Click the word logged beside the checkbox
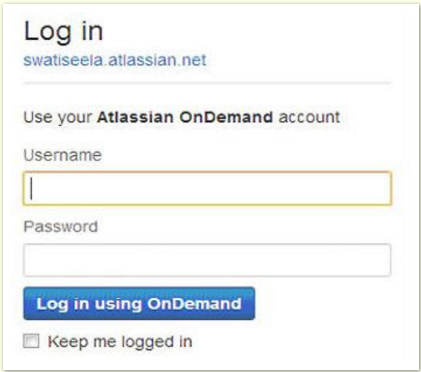Viewport: 421px width, 372px height. click(147, 342)
